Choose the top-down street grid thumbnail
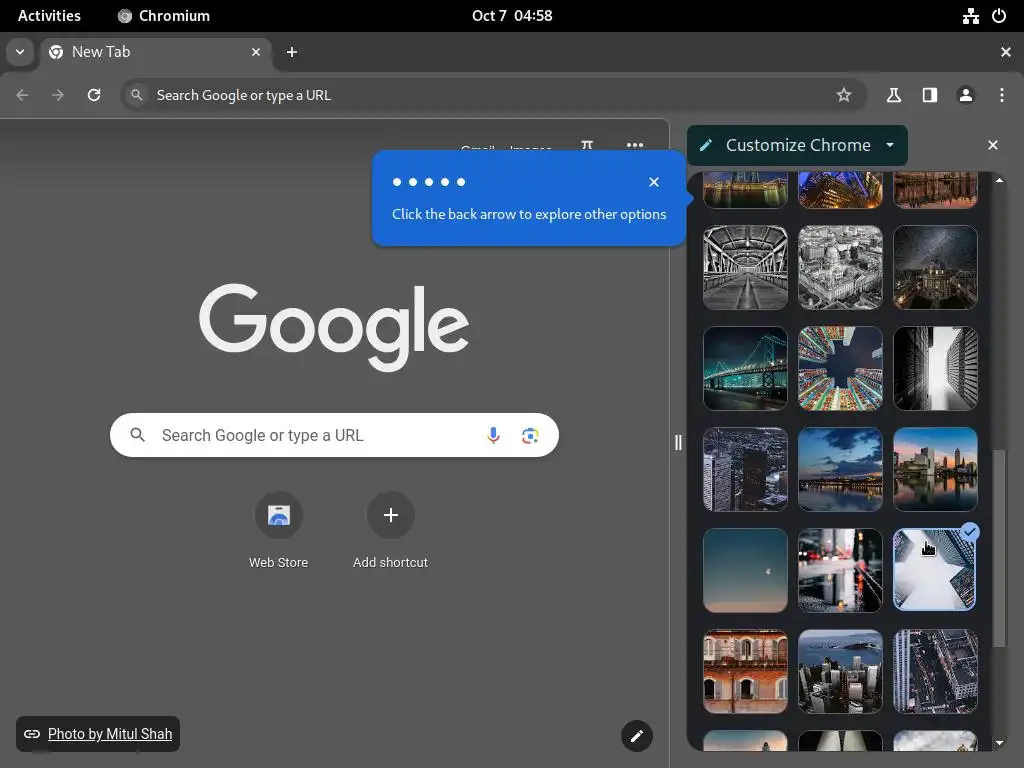This screenshot has height=768, width=1024. (x=935, y=671)
